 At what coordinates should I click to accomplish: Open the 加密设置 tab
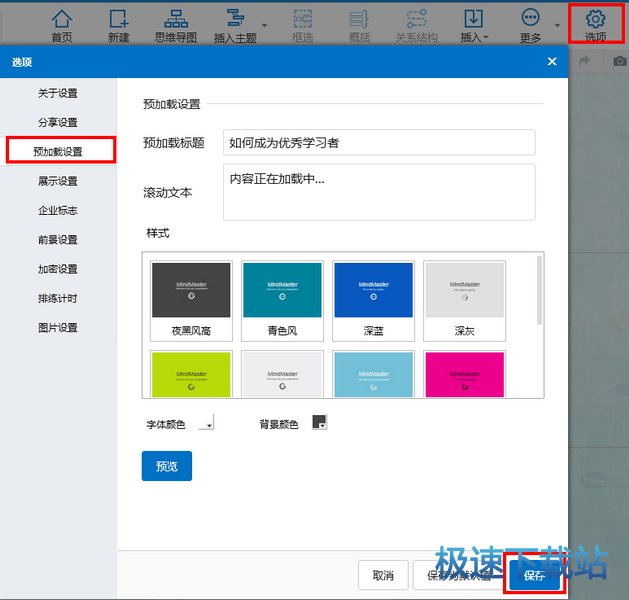58,269
